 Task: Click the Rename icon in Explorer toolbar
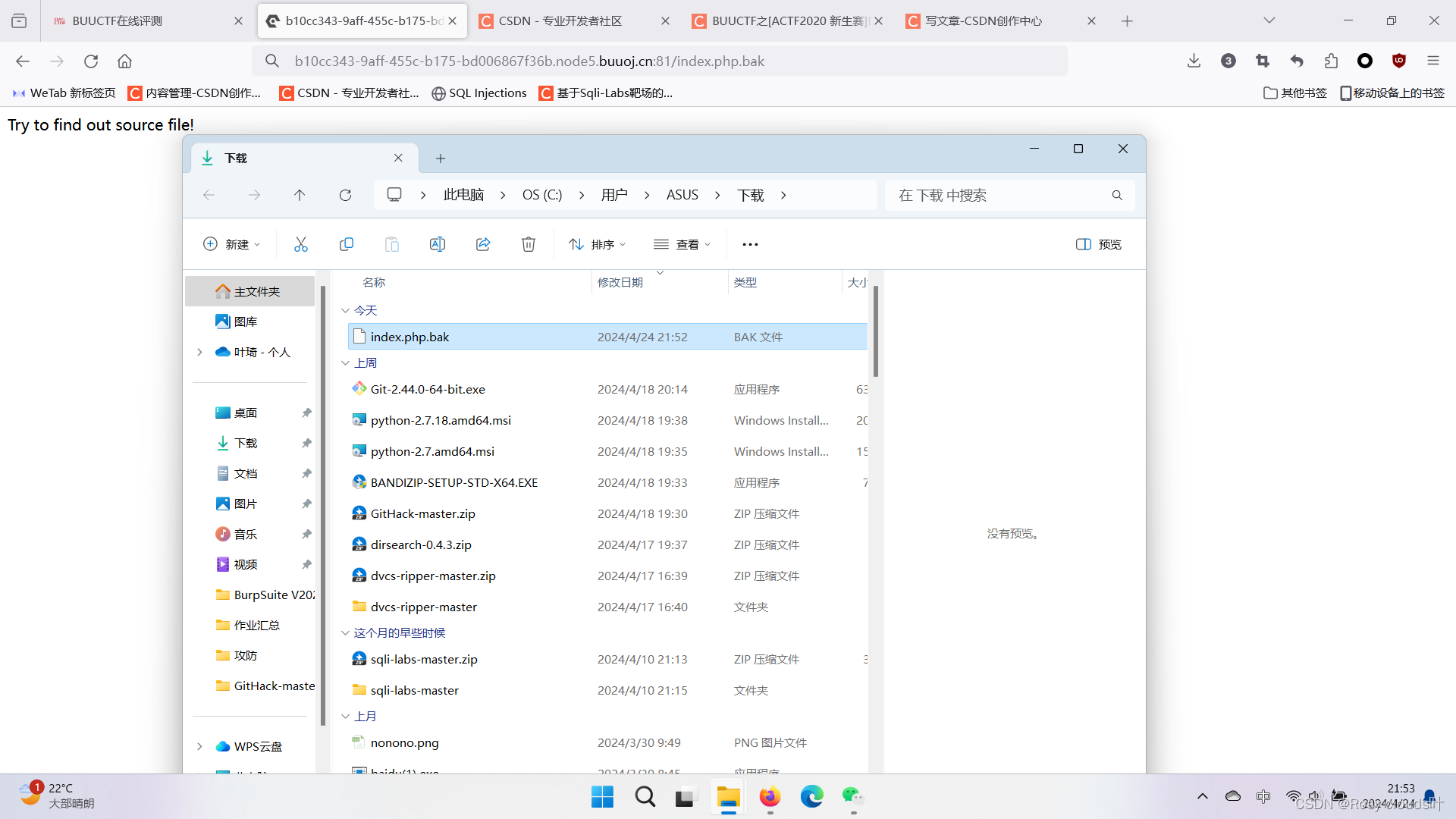click(x=438, y=244)
